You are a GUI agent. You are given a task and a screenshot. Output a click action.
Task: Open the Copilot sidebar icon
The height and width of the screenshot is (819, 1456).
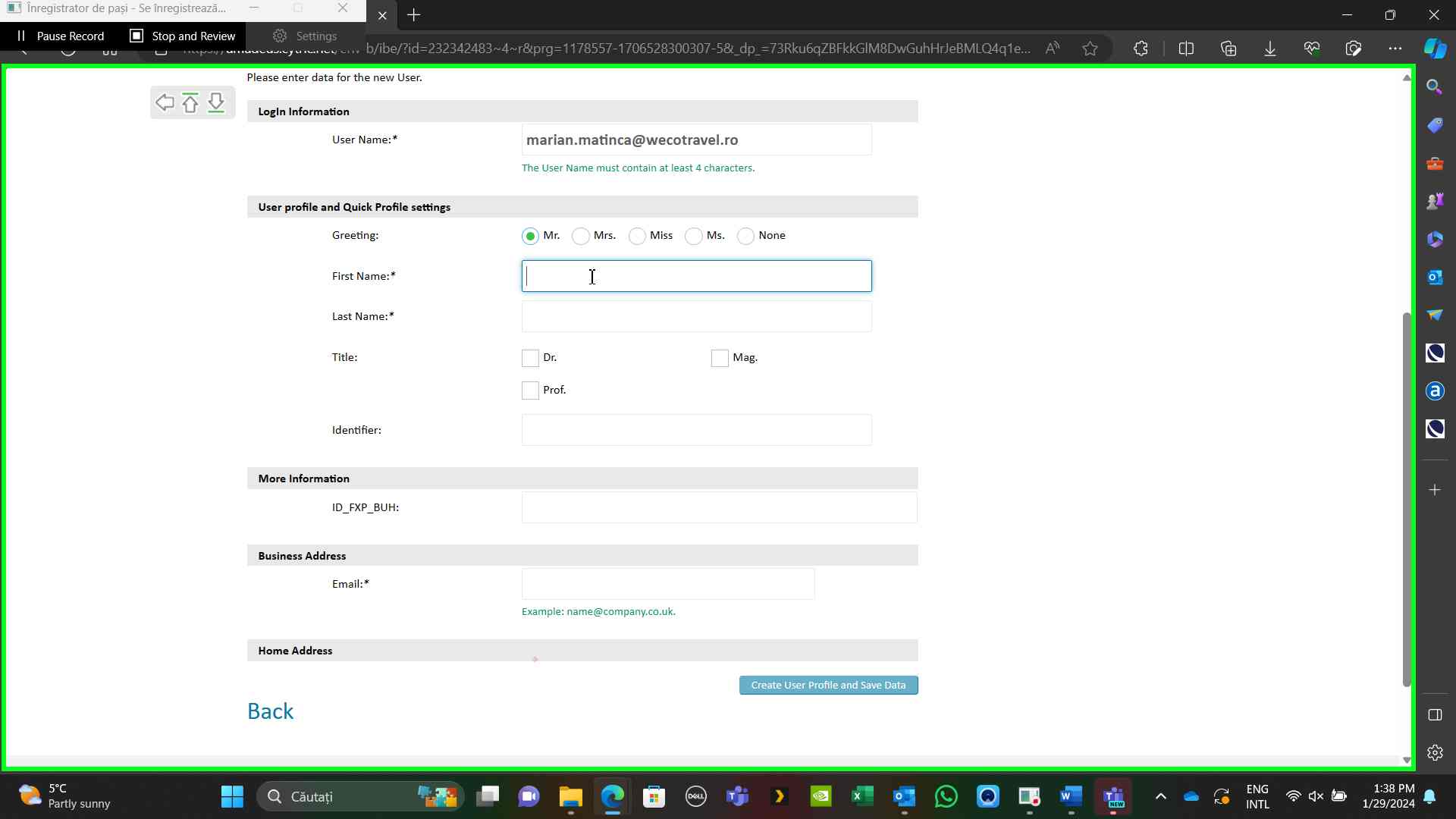(1434, 48)
